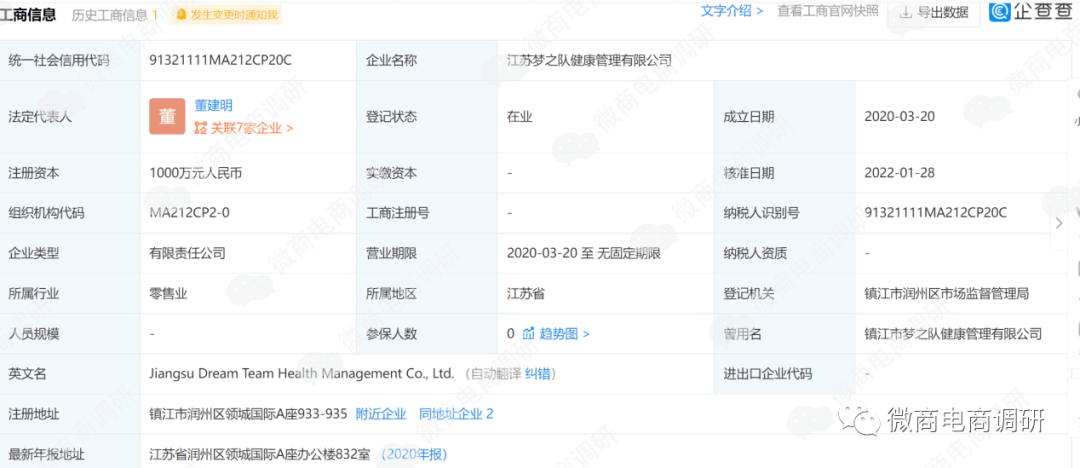1080x468 pixels.
Task: Click the 2020年报 annual report link
Action: point(415,455)
